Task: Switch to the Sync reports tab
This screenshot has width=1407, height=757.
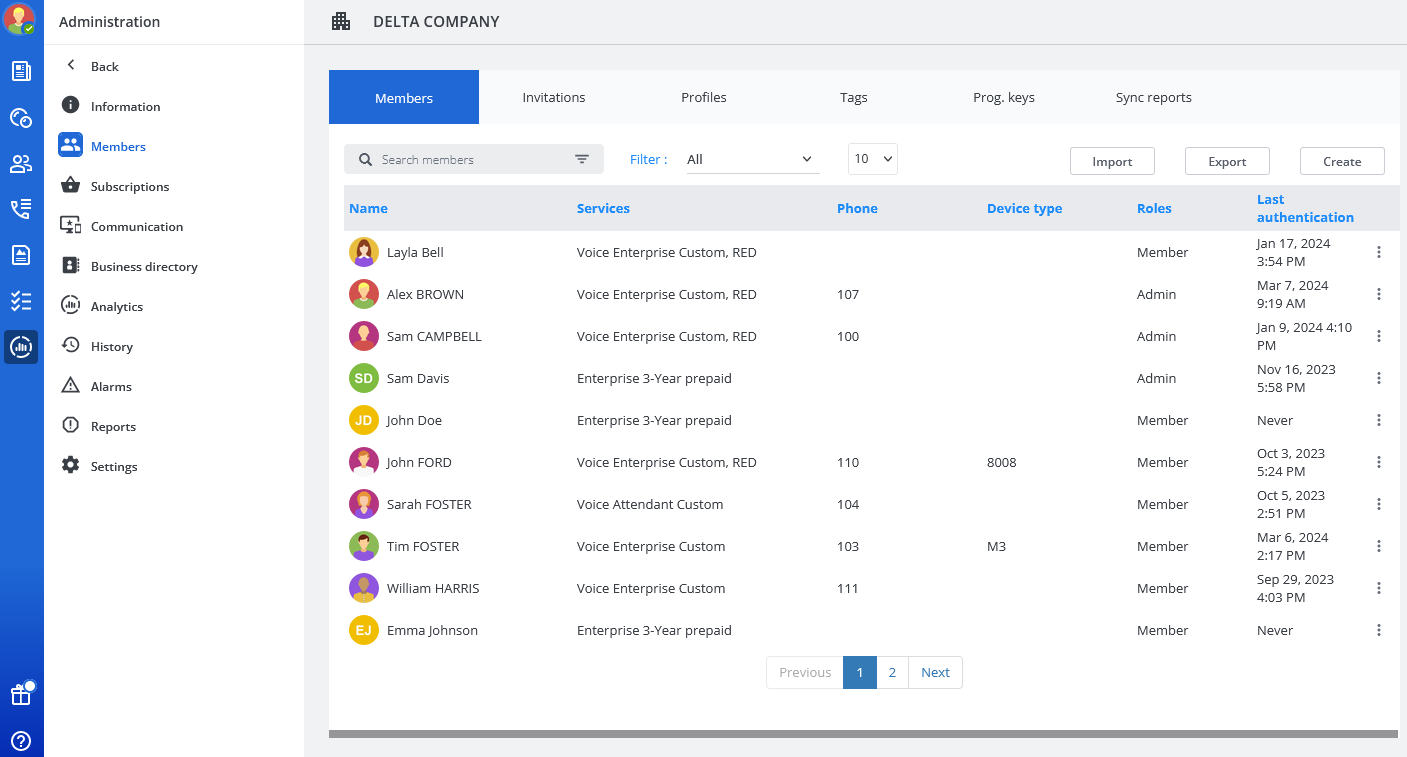Action: point(1153,97)
